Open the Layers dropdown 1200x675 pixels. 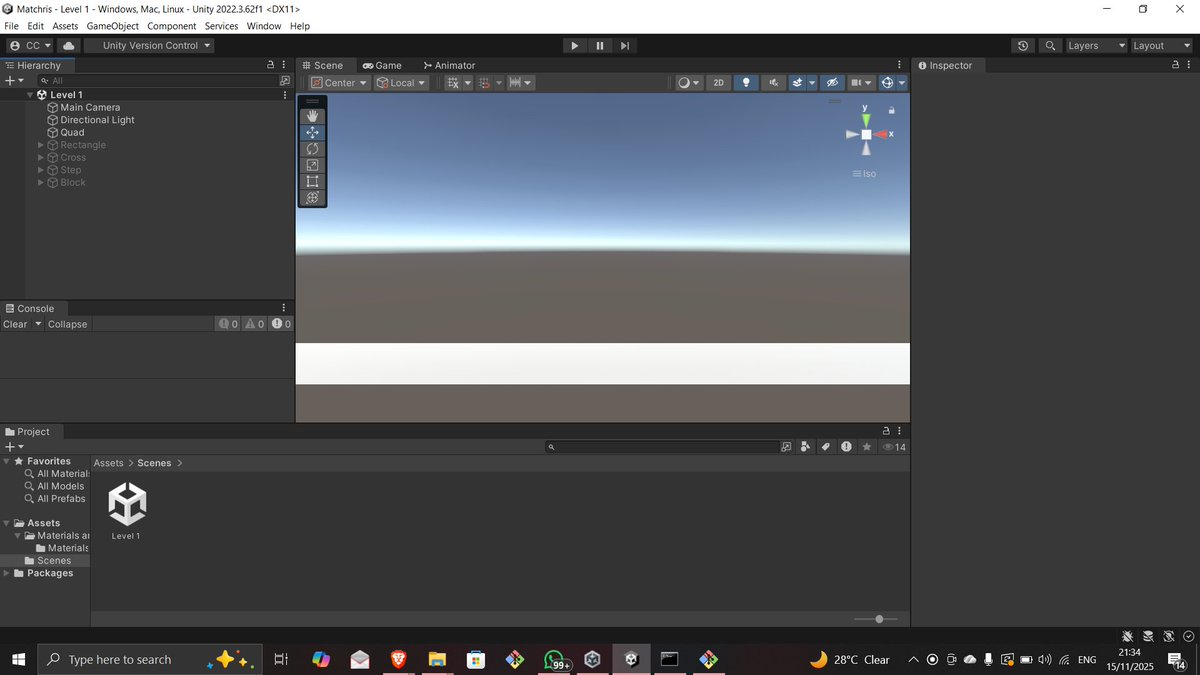pos(1095,45)
